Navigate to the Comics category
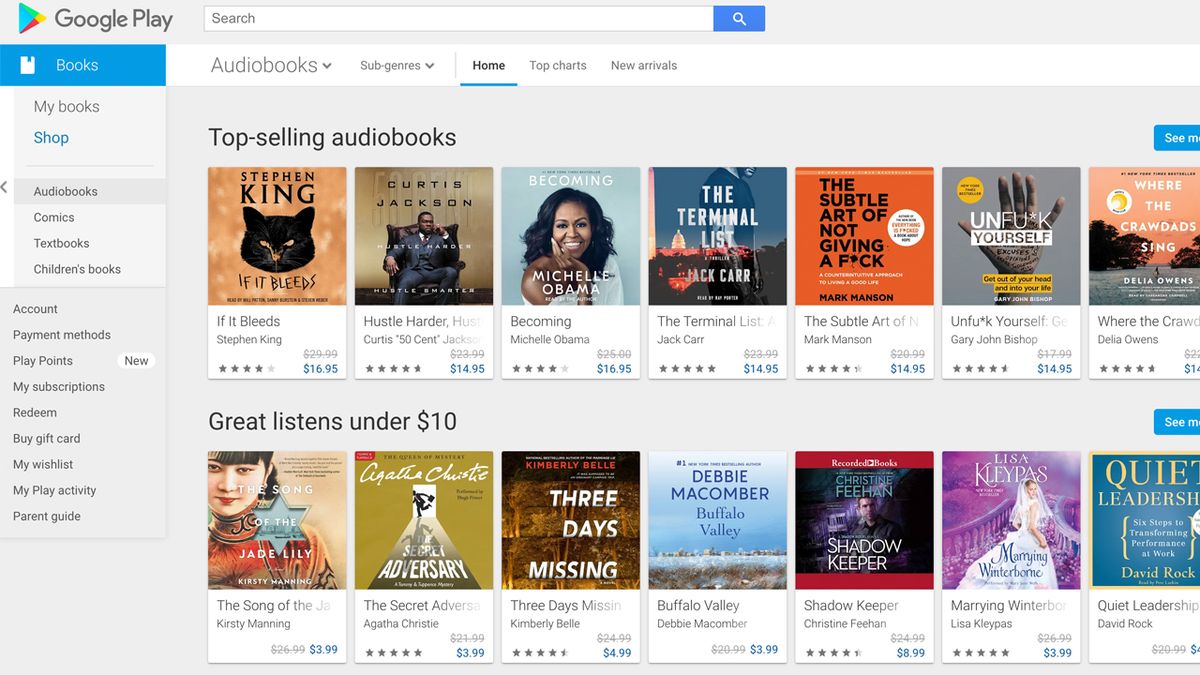 pos(54,217)
